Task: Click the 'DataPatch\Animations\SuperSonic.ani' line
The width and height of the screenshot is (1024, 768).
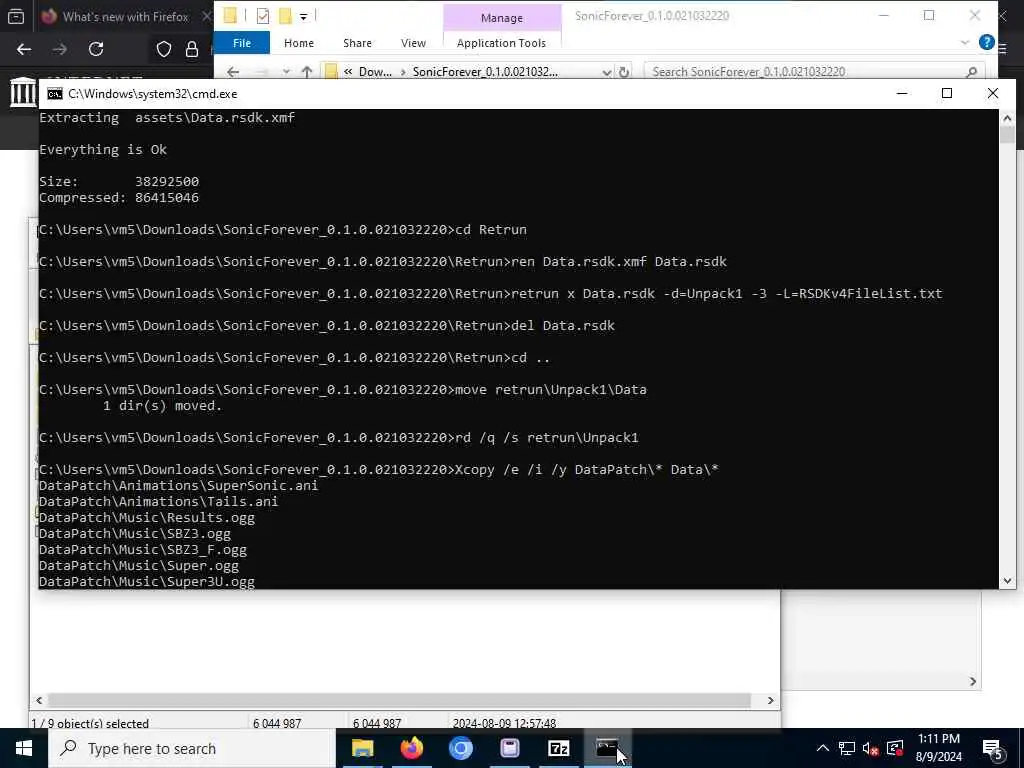Action: (178, 486)
